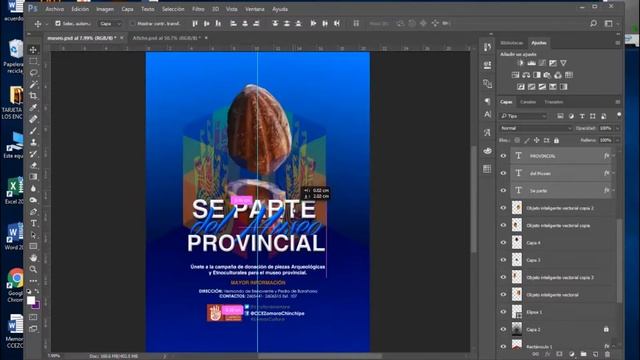Open the layer filter Tipo dropdown
Viewport: 640px width, 360px height.
click(524, 116)
